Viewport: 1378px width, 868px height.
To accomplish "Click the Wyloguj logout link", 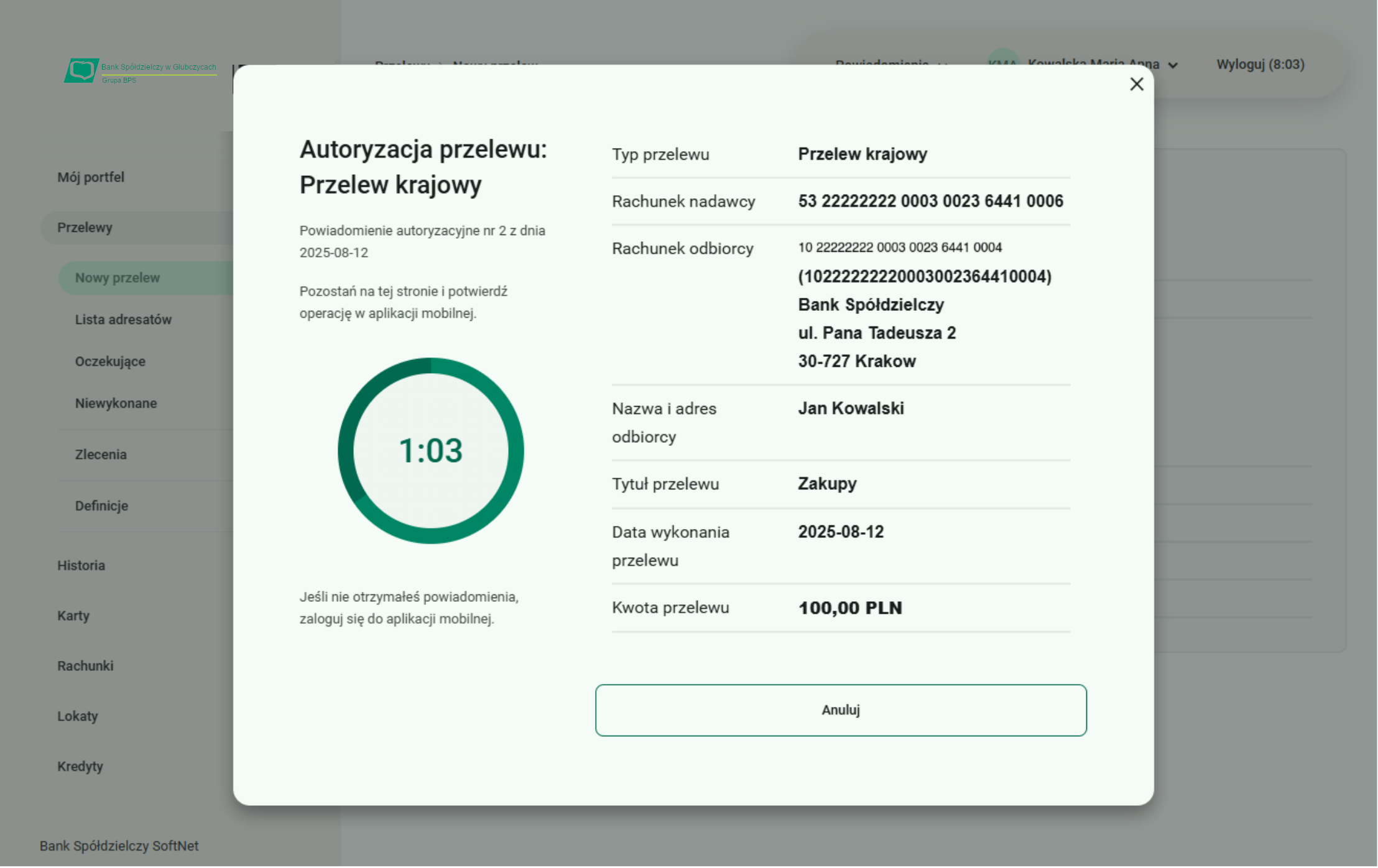I will tap(1260, 65).
